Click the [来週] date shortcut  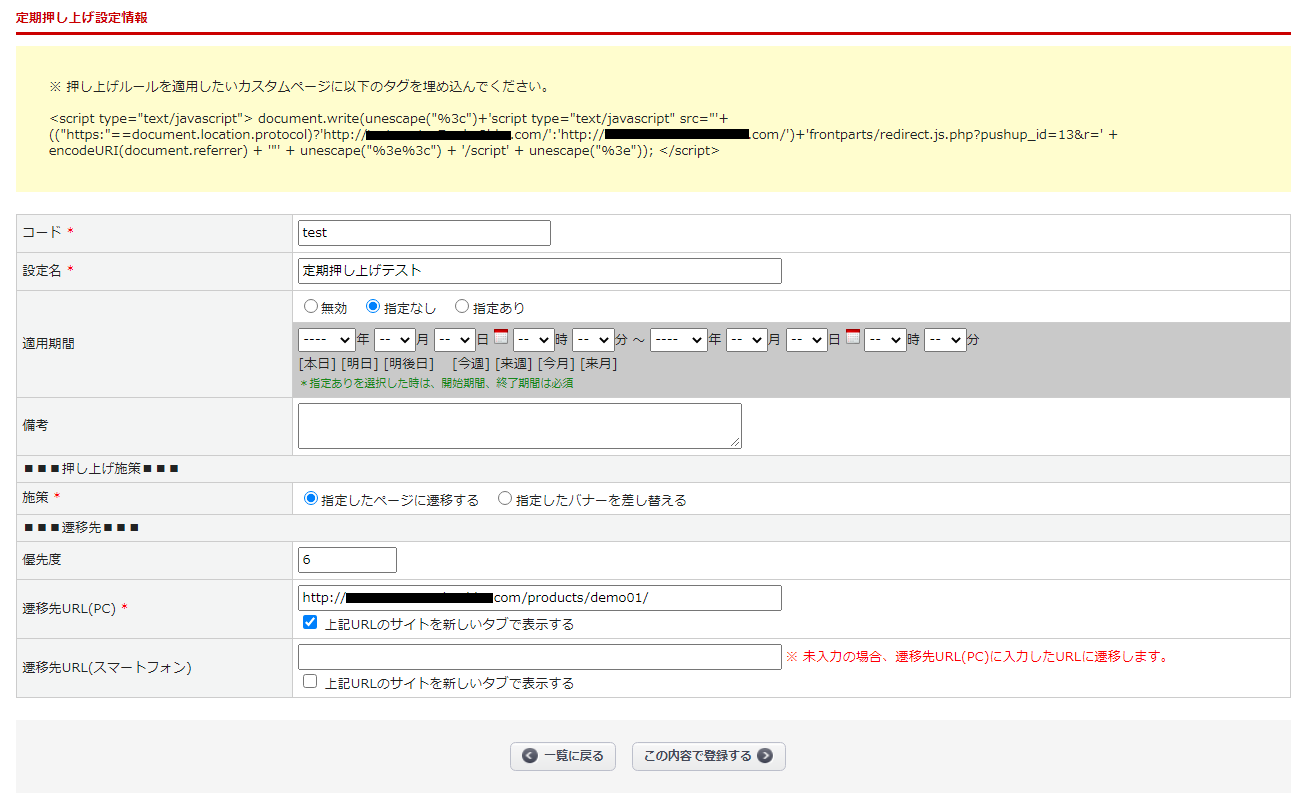point(513,364)
